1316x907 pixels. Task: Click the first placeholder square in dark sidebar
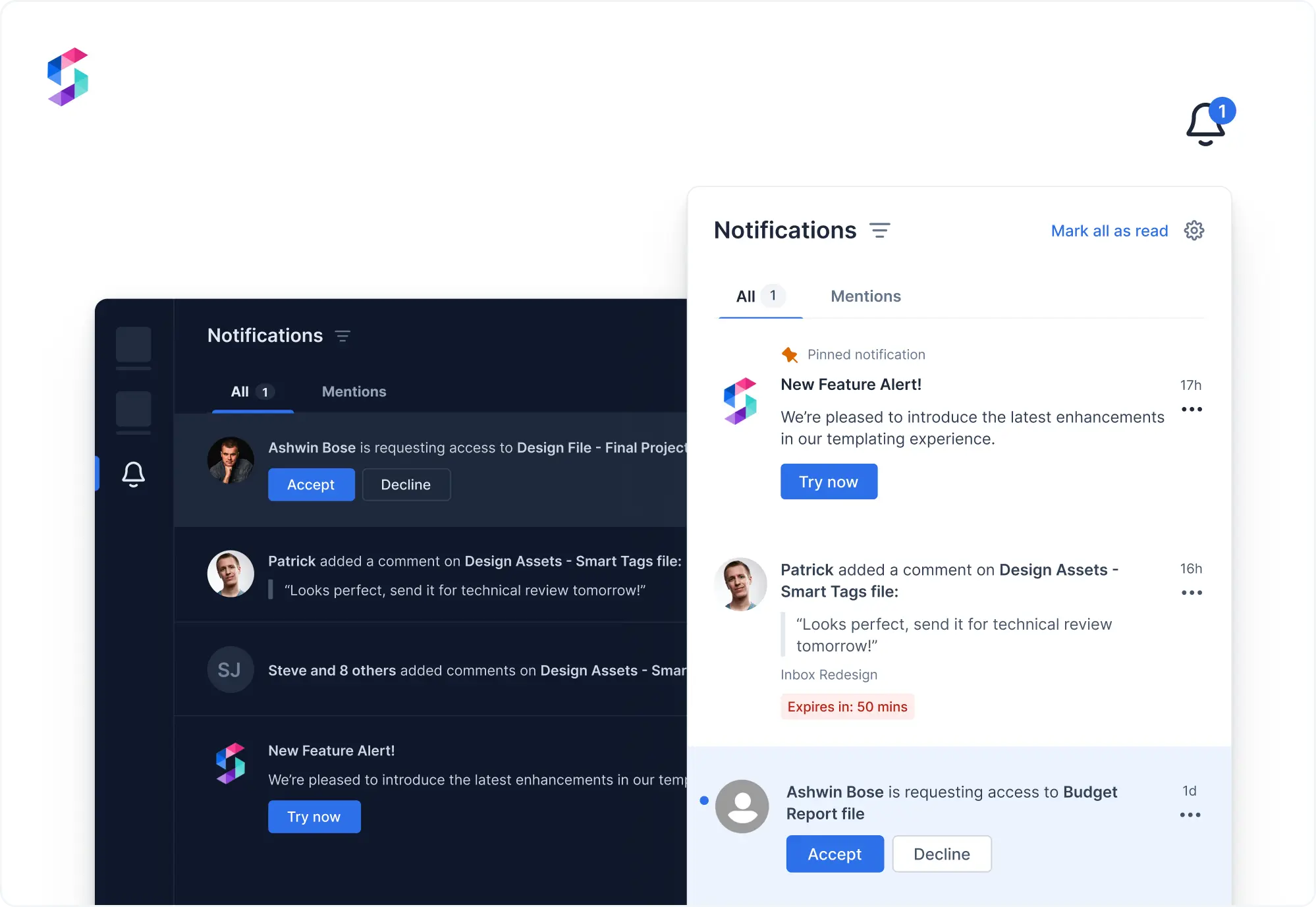point(134,344)
